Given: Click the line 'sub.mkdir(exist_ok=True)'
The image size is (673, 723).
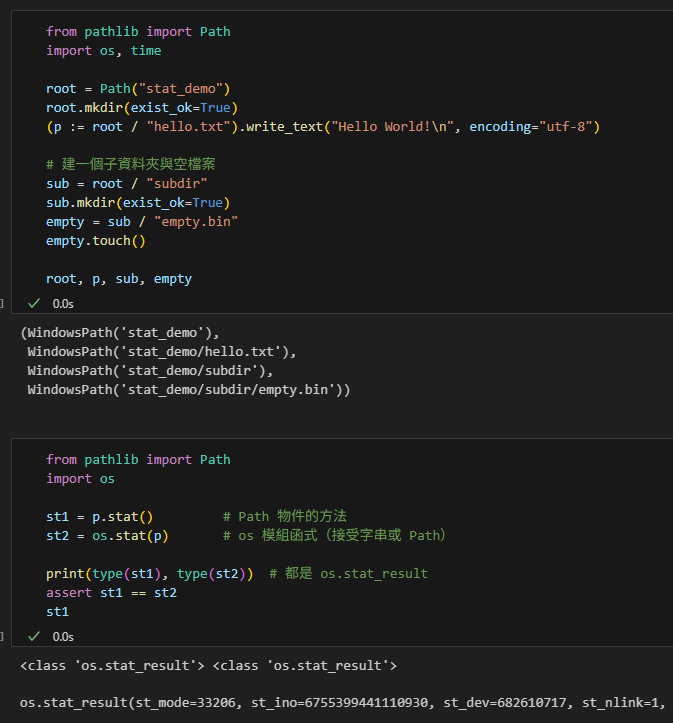Looking at the screenshot, I should click(138, 203).
